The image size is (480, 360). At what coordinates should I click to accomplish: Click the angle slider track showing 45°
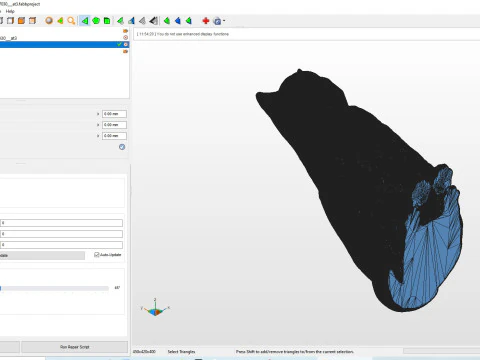54,288
